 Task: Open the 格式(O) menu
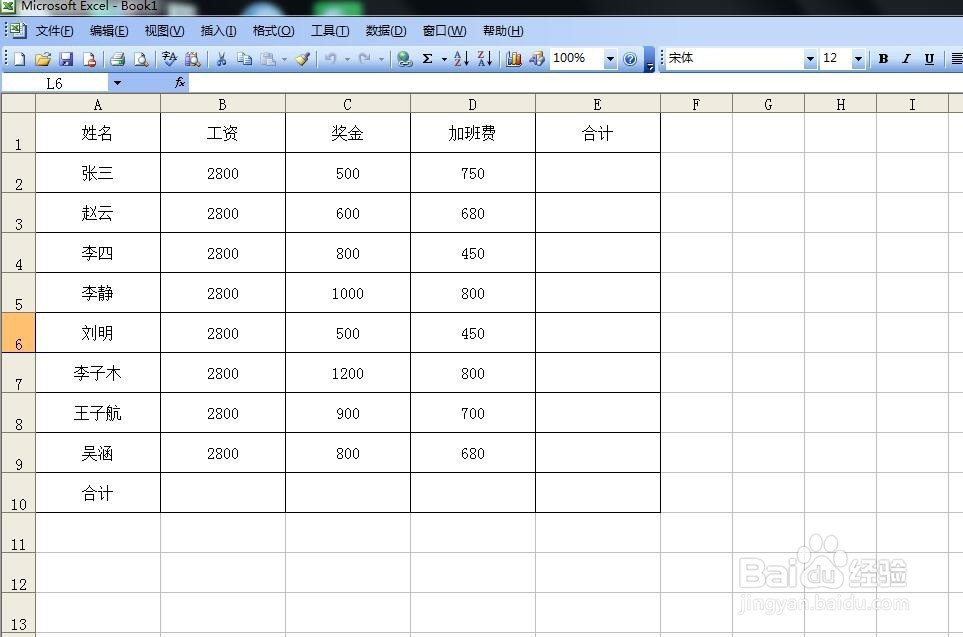[x=273, y=31]
